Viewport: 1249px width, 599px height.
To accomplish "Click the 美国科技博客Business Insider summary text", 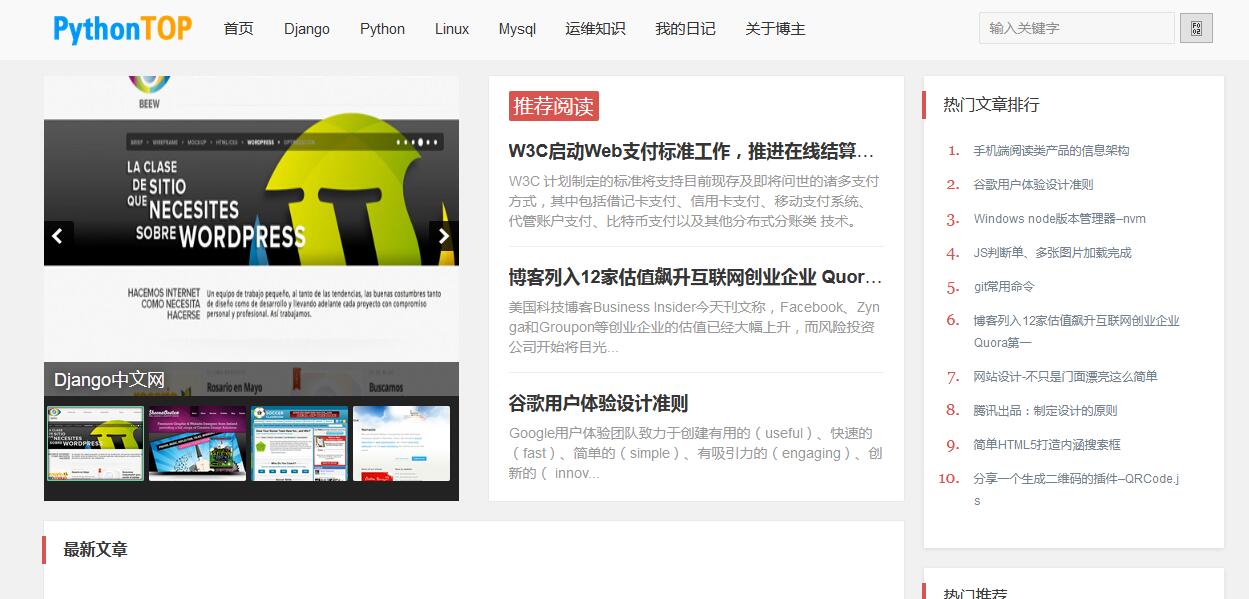I will click(694, 327).
